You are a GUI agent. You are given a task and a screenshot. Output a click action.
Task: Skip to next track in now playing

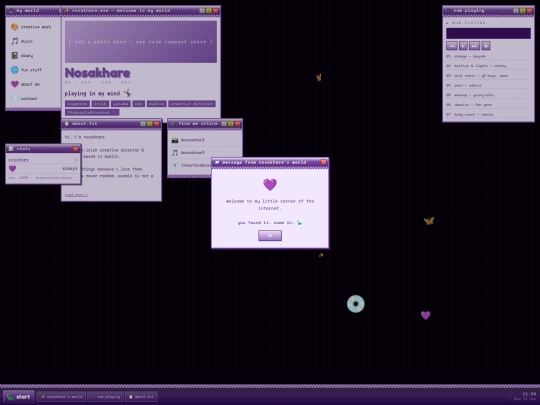coord(474,46)
